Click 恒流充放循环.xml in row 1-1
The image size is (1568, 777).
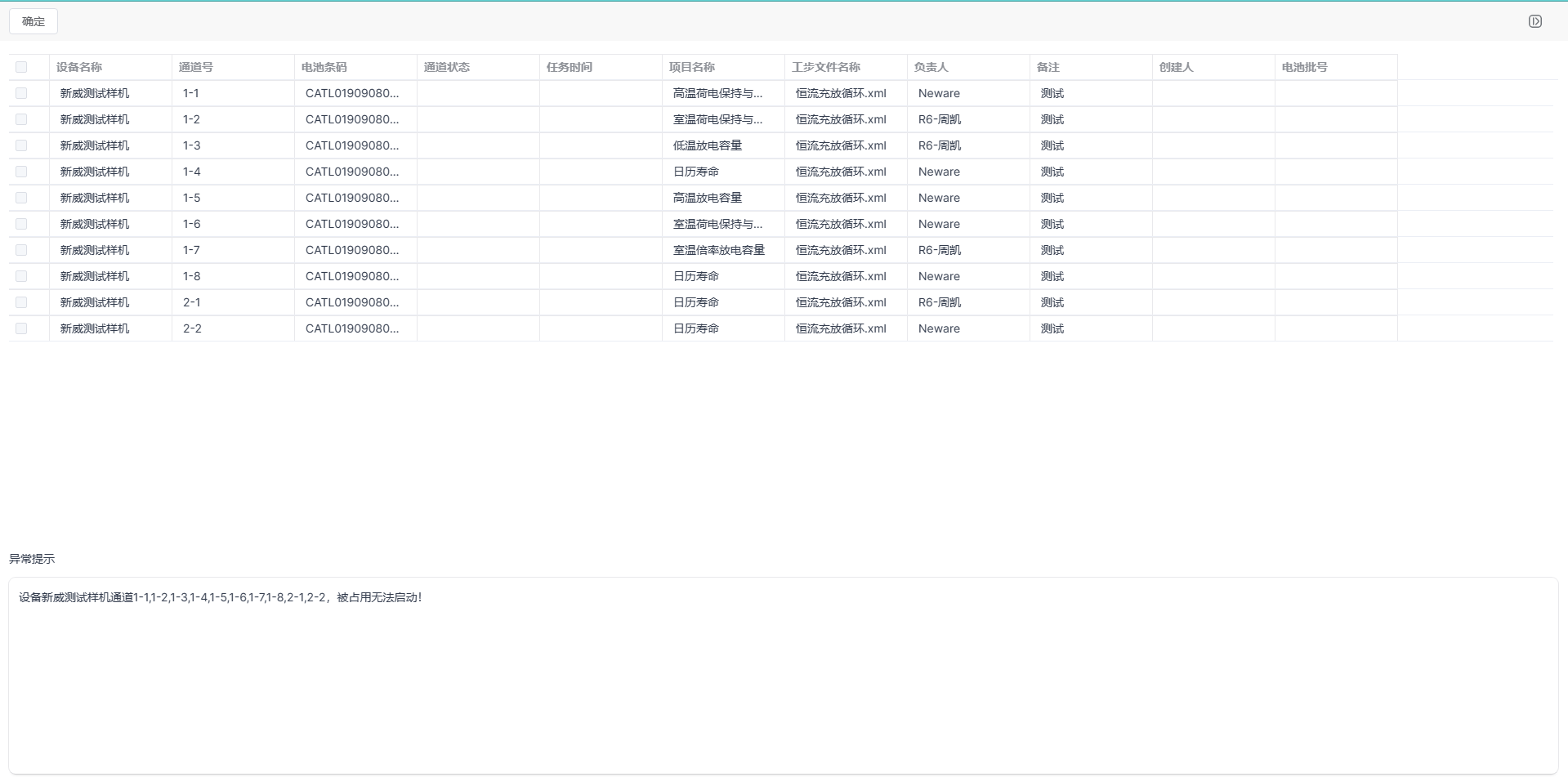tap(841, 93)
